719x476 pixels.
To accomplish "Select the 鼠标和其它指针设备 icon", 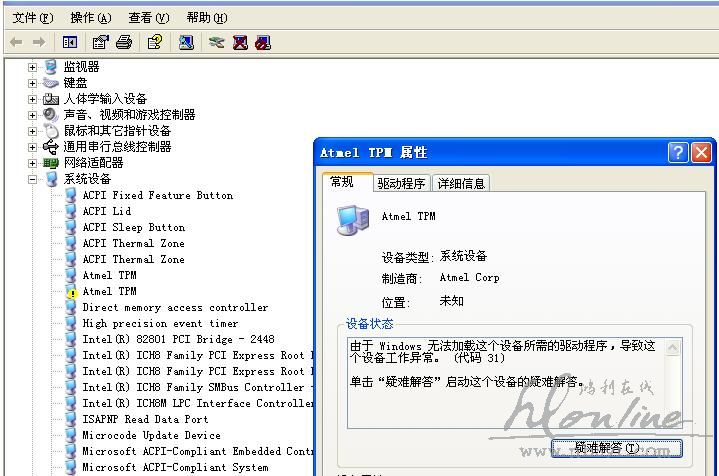I will click(51, 131).
